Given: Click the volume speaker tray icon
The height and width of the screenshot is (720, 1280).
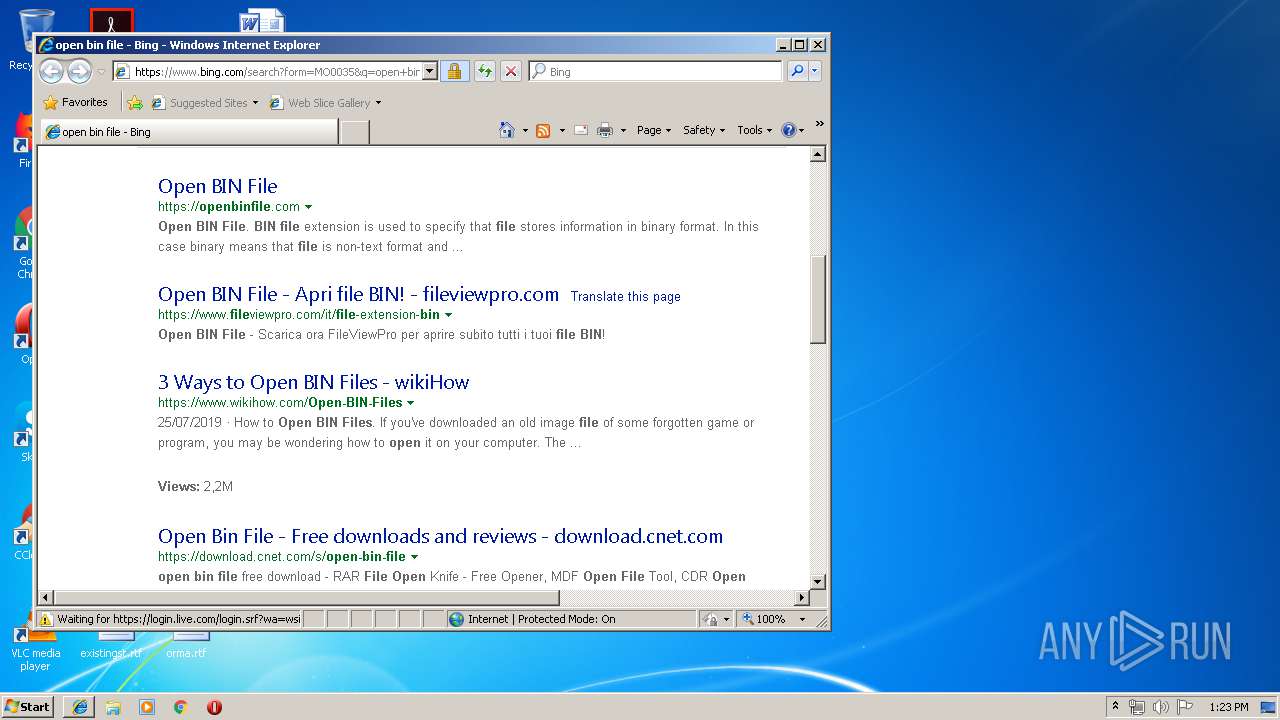Looking at the screenshot, I should 1161,707.
